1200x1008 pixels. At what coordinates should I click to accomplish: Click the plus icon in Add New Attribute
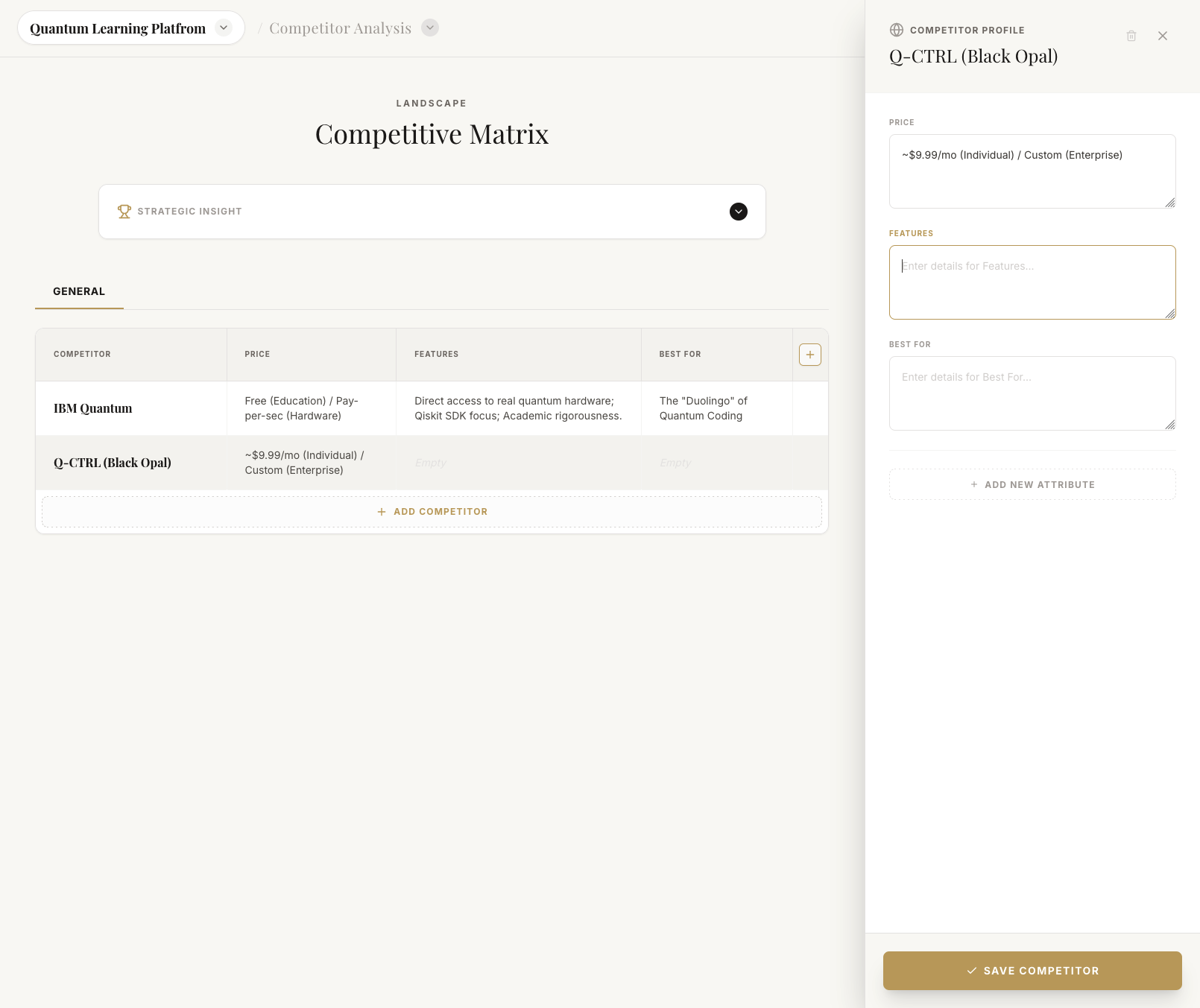click(x=974, y=484)
